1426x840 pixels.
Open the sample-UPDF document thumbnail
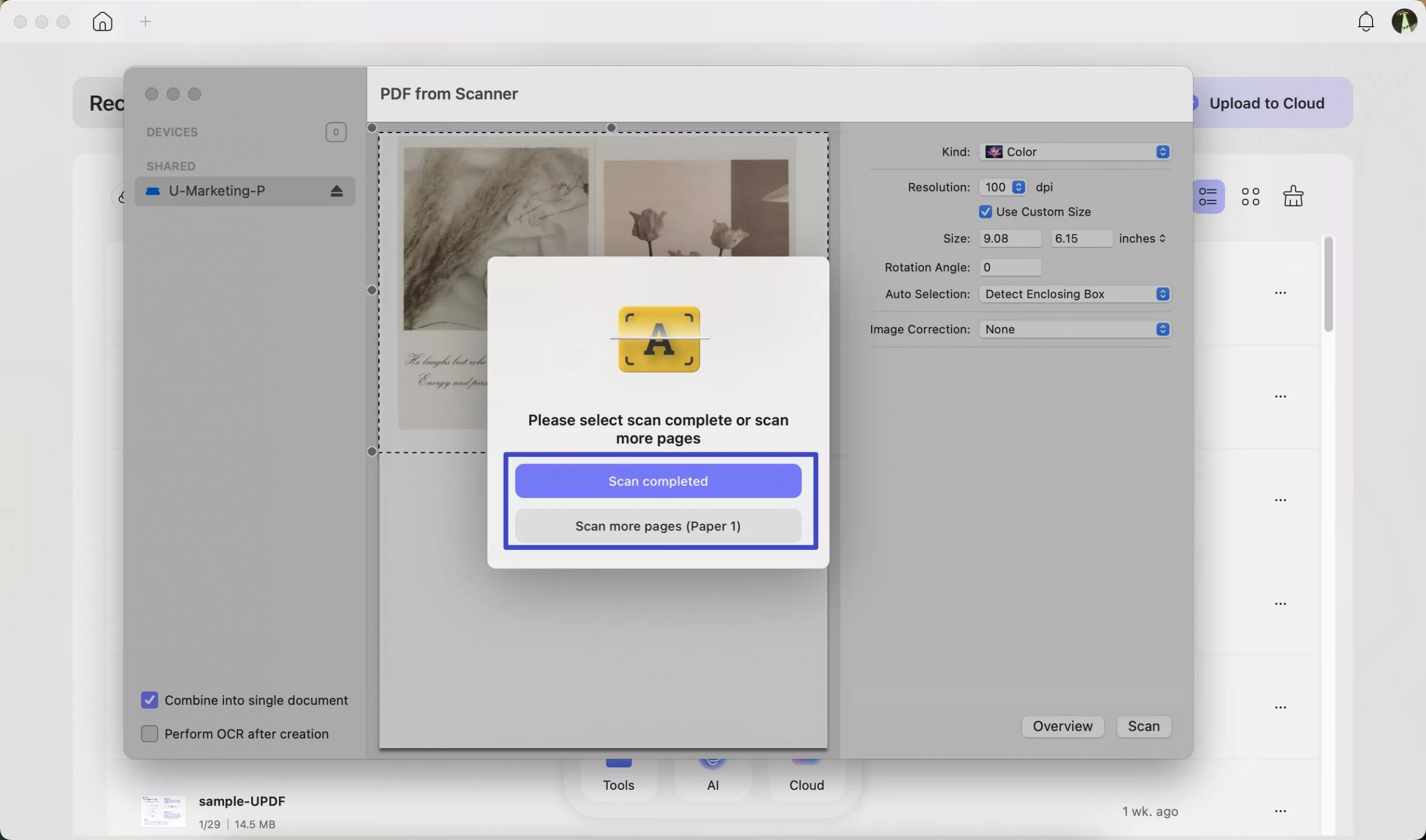[163, 811]
